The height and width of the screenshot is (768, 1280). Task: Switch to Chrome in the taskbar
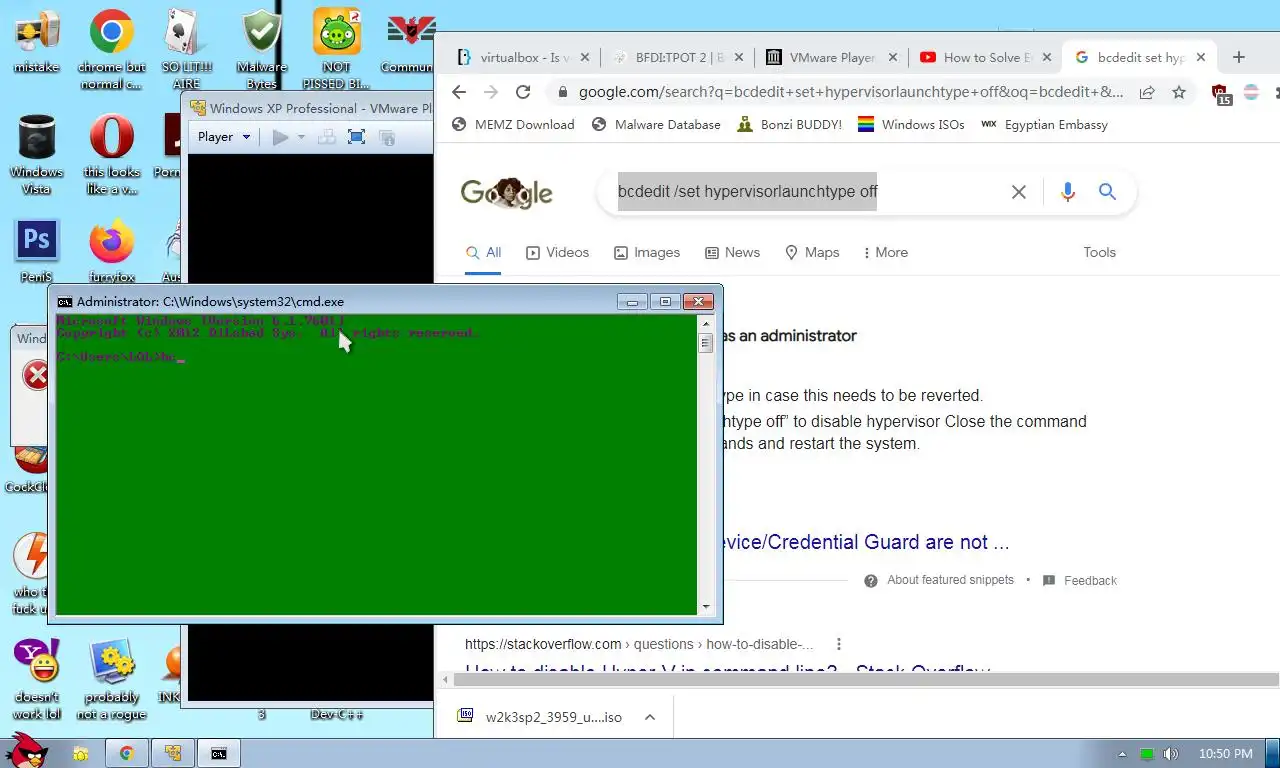127,753
